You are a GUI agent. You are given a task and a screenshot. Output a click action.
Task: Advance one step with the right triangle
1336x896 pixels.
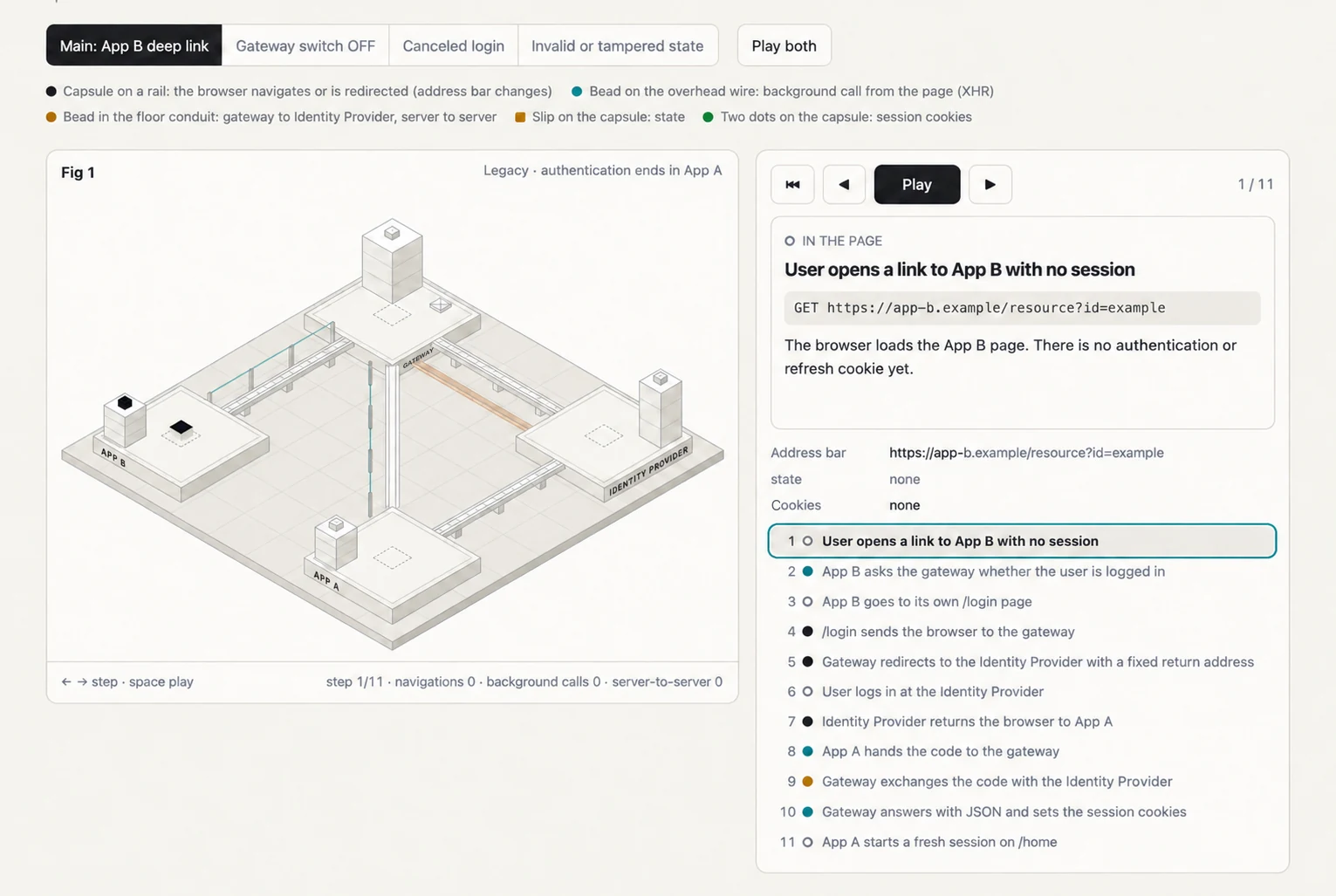click(990, 184)
